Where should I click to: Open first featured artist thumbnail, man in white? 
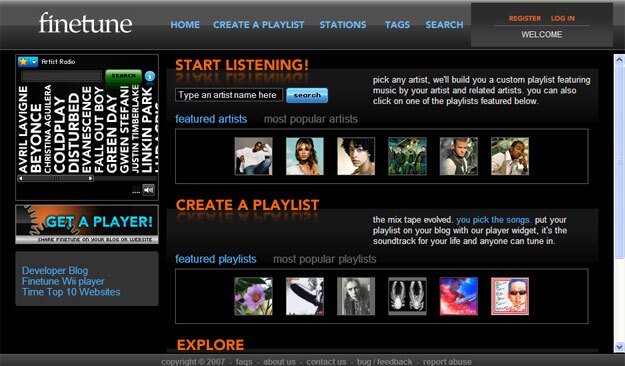(x=254, y=156)
